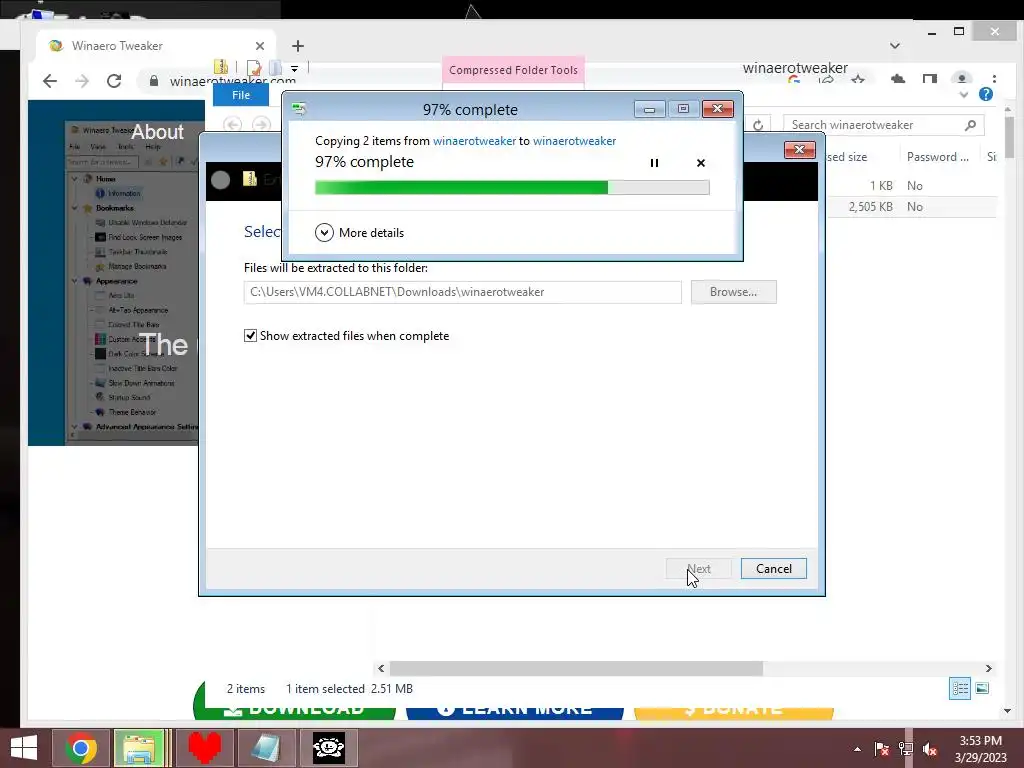Open Explorer Help question mark icon
Screen dimensions: 1024x768
coord(986,95)
